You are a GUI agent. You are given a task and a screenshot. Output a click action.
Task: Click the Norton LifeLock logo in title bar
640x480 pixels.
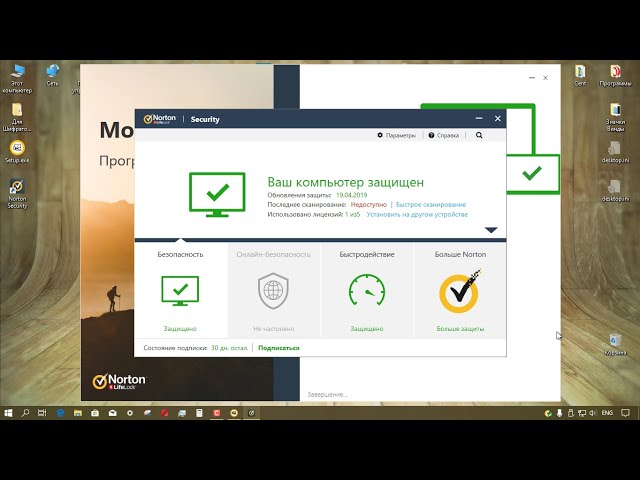pyautogui.click(x=160, y=119)
